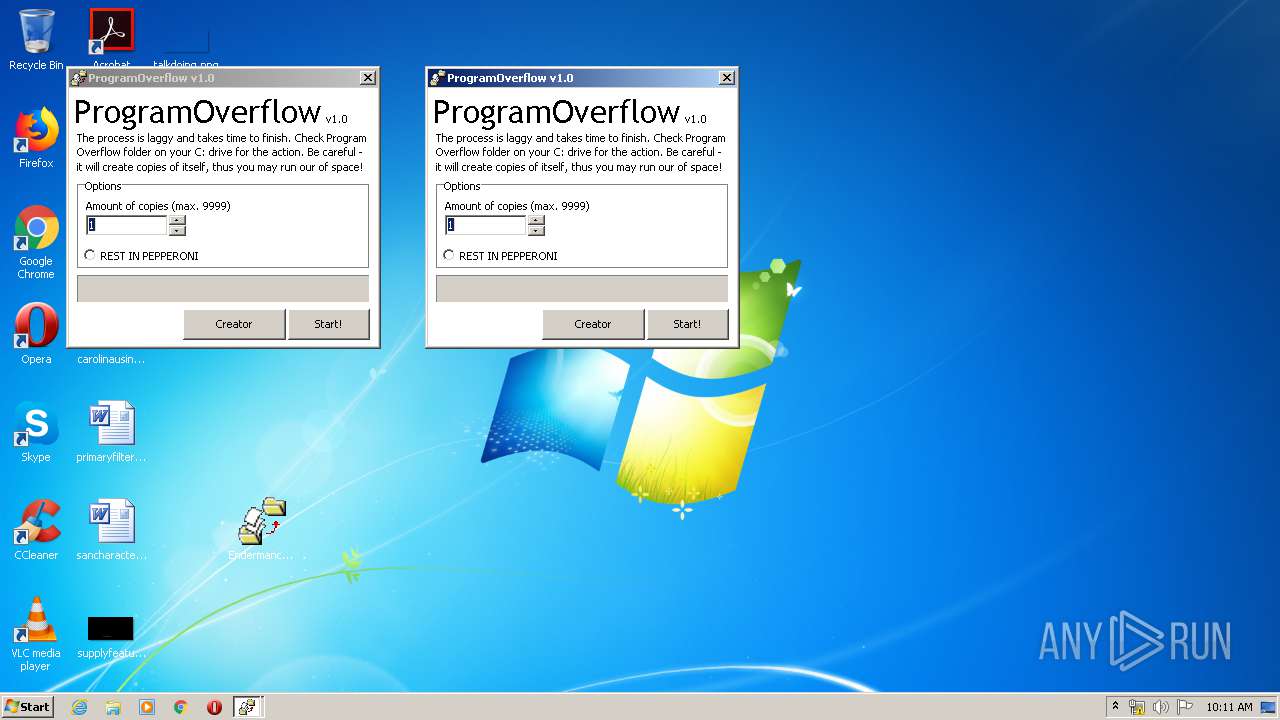Launch Google Chrome from the desktop
1280x720 pixels.
(36, 242)
